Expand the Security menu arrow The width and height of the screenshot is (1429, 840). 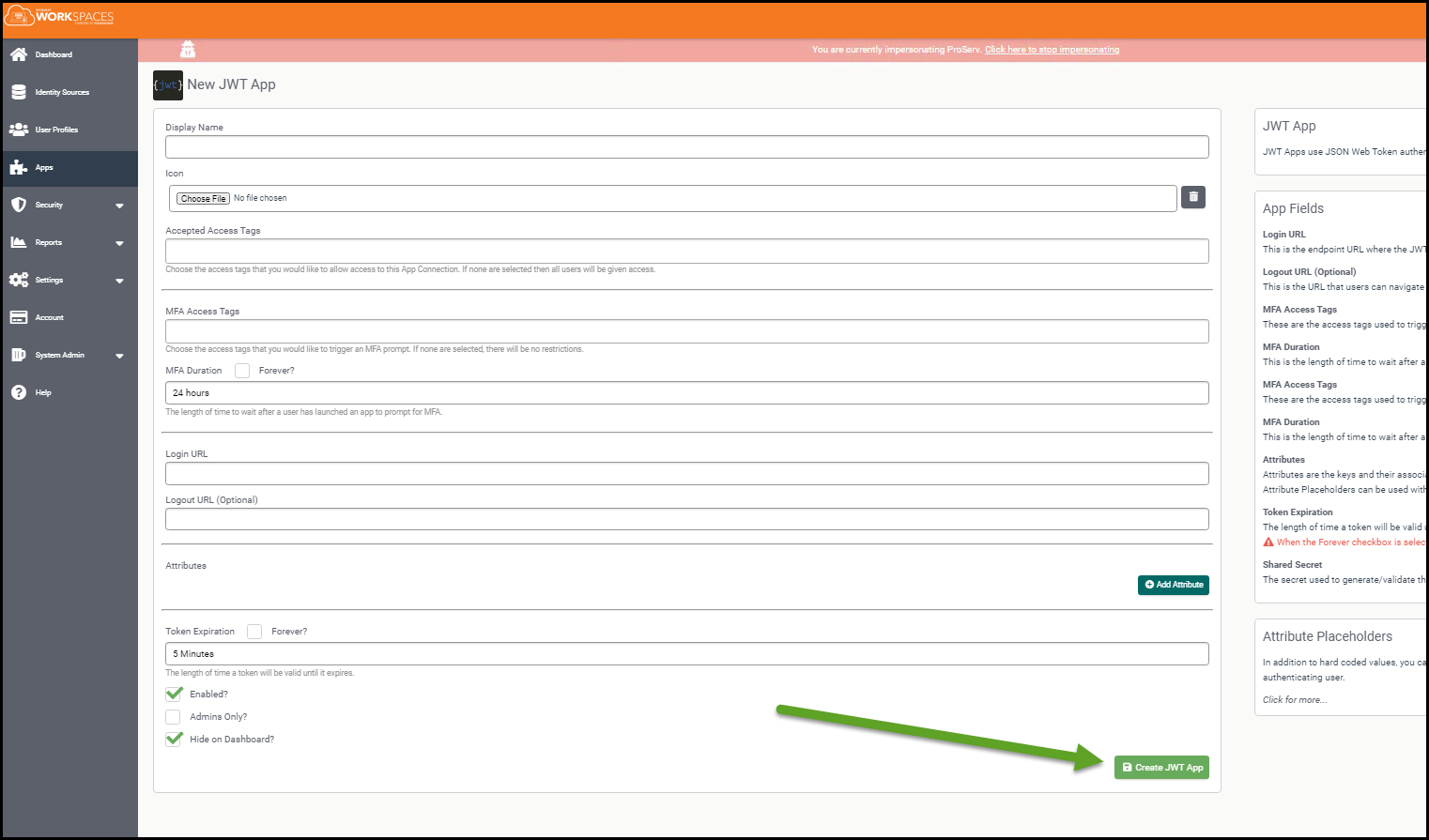(x=119, y=206)
